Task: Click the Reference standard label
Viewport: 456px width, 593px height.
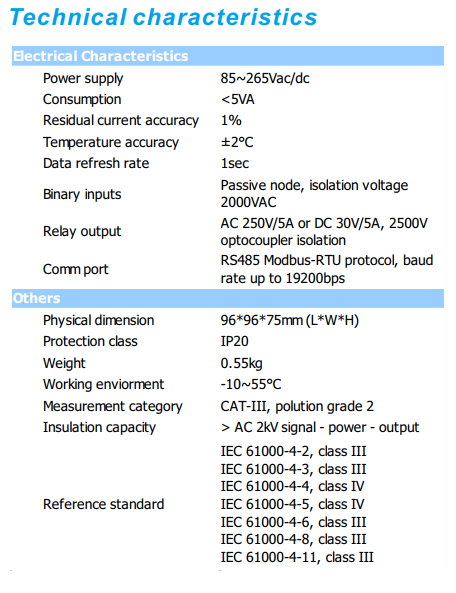Action: [103, 504]
